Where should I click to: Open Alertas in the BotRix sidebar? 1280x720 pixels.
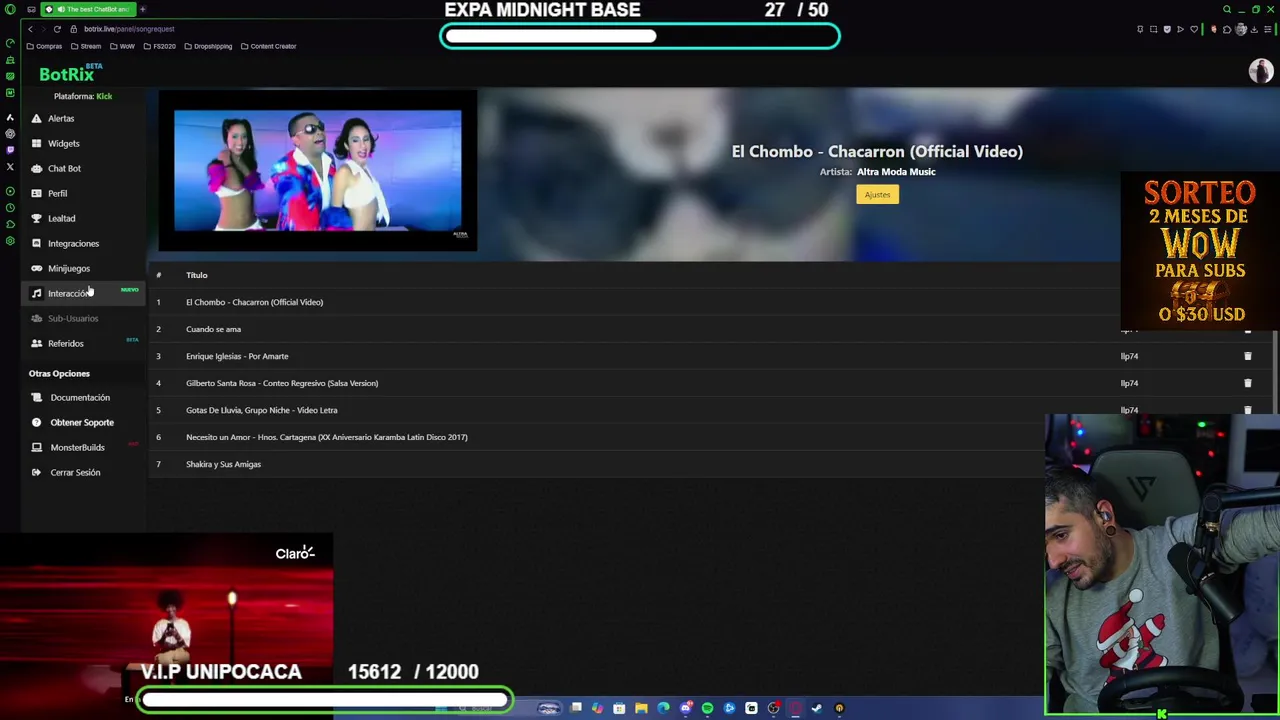(x=60, y=118)
